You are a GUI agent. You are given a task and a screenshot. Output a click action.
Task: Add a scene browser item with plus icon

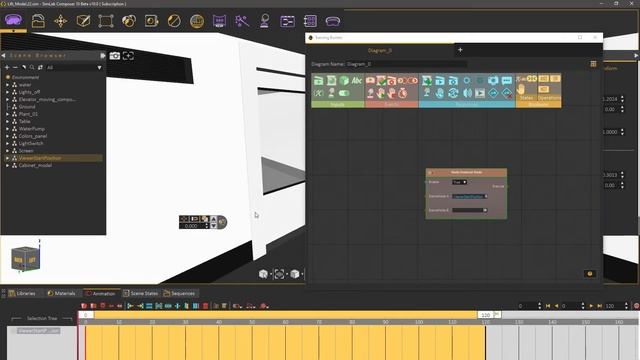pyautogui.click(x=7, y=67)
